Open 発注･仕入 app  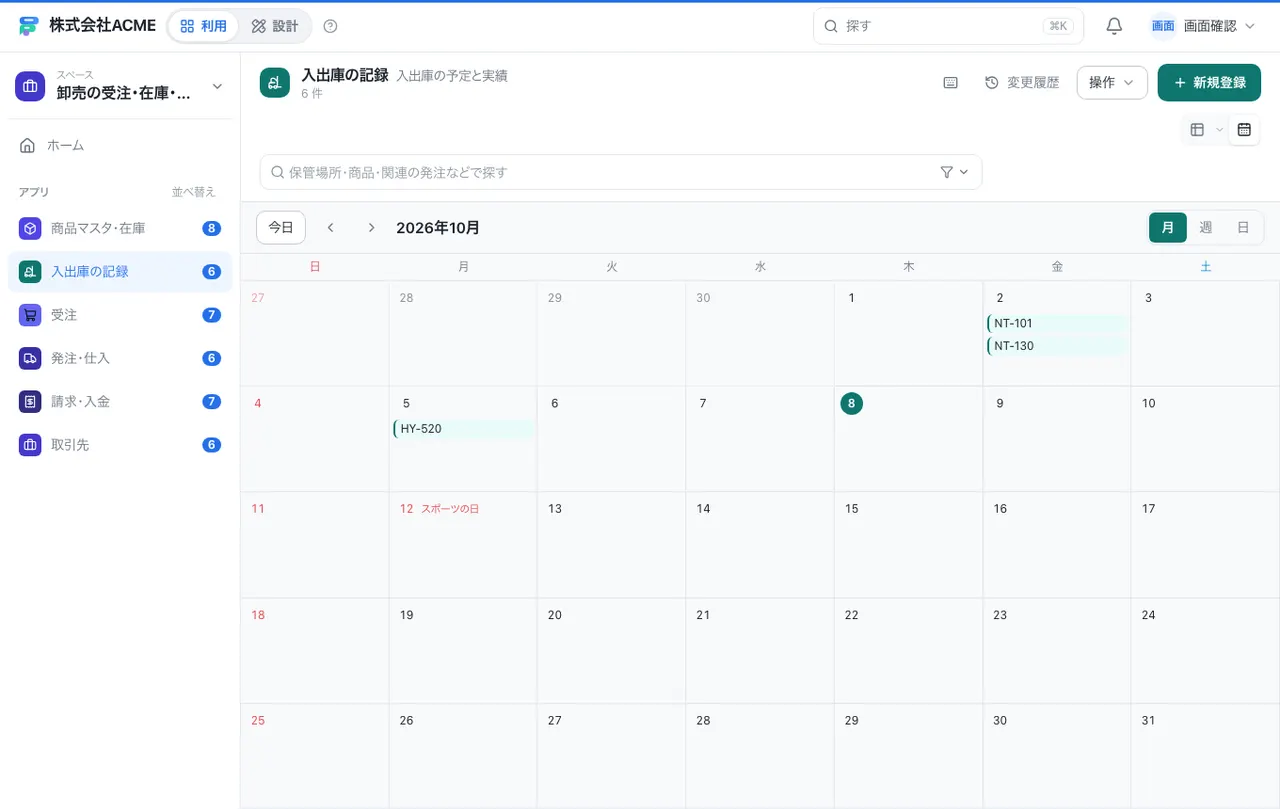click(x=120, y=358)
